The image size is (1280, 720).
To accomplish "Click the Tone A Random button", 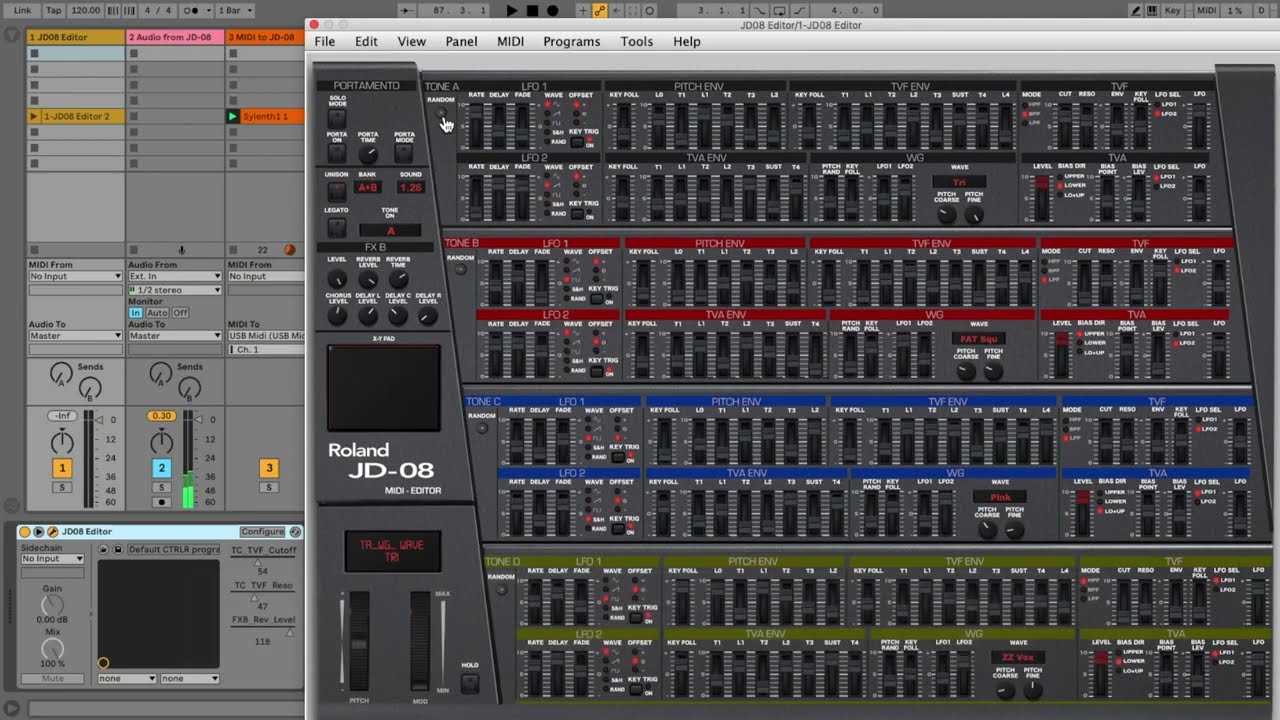I will (441, 114).
